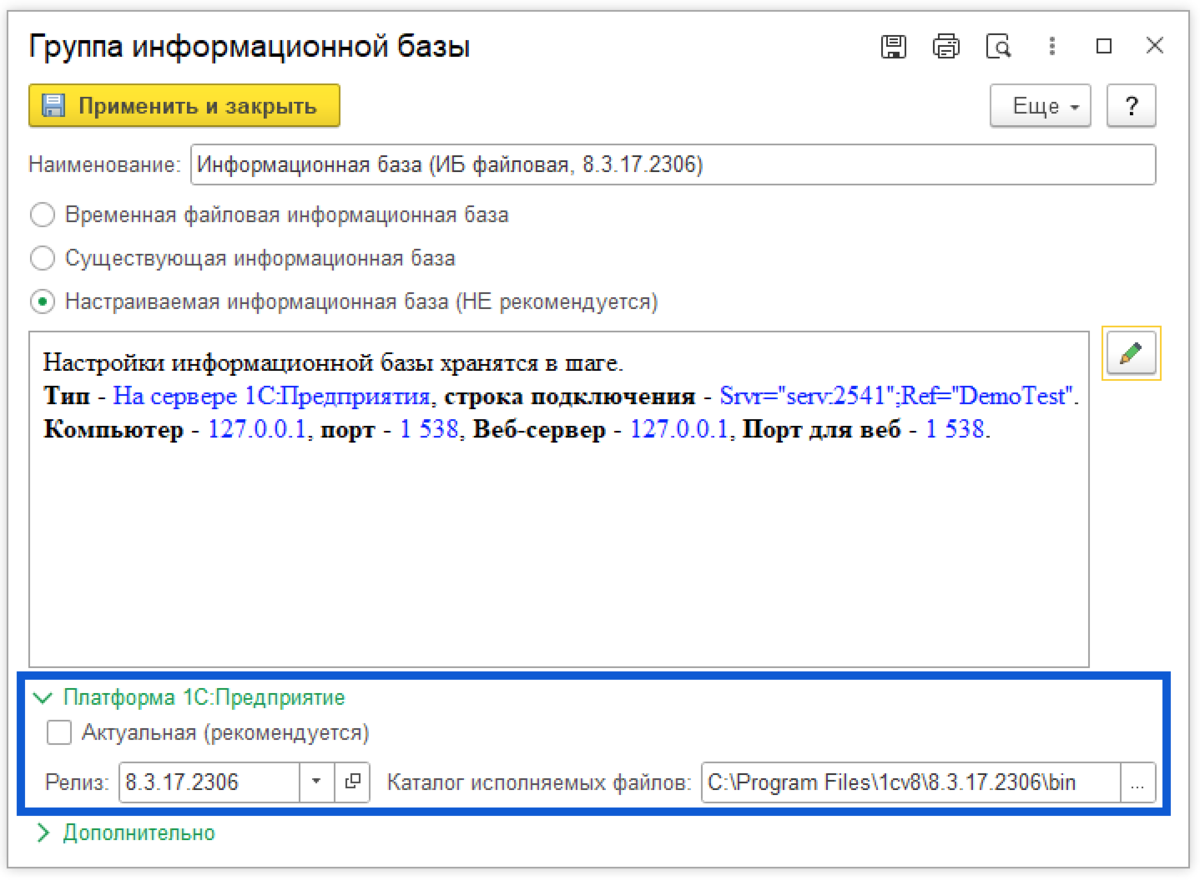The width and height of the screenshot is (1200, 881).
Task: Enable the Актуальная (рекомендуется) checkbox
Action: (60, 733)
